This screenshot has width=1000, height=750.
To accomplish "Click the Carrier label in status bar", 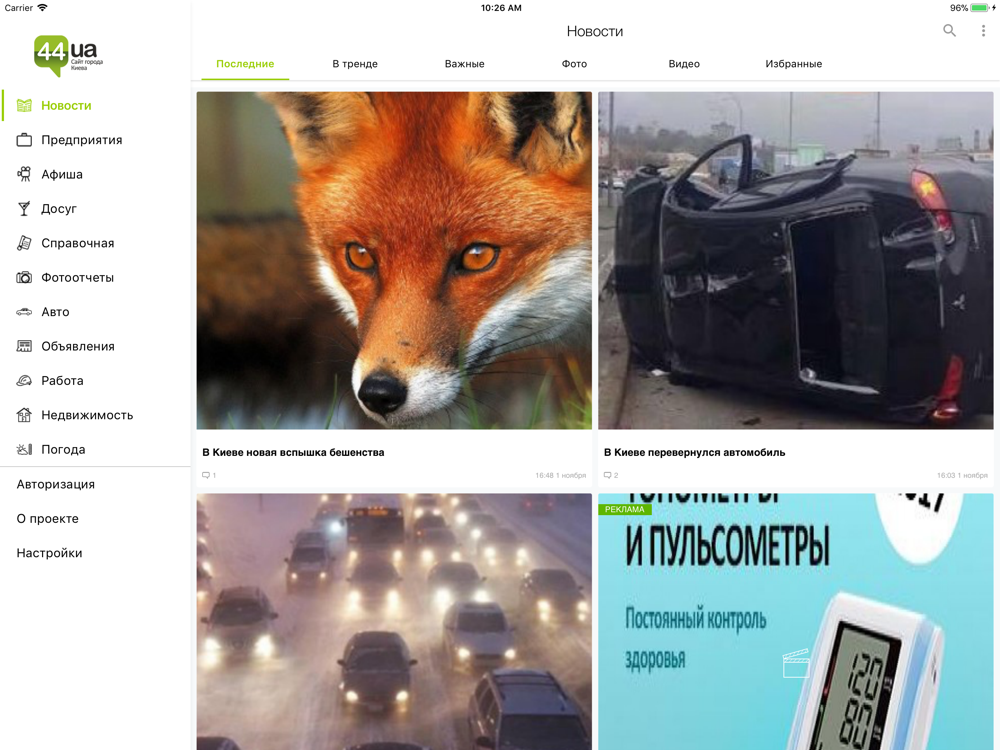I will (x=18, y=8).
